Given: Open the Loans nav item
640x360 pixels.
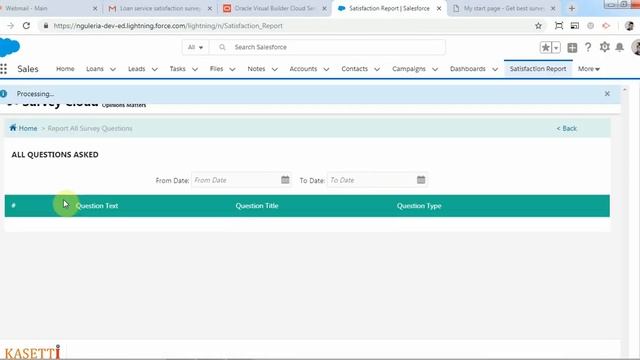Looking at the screenshot, I should point(95,69).
